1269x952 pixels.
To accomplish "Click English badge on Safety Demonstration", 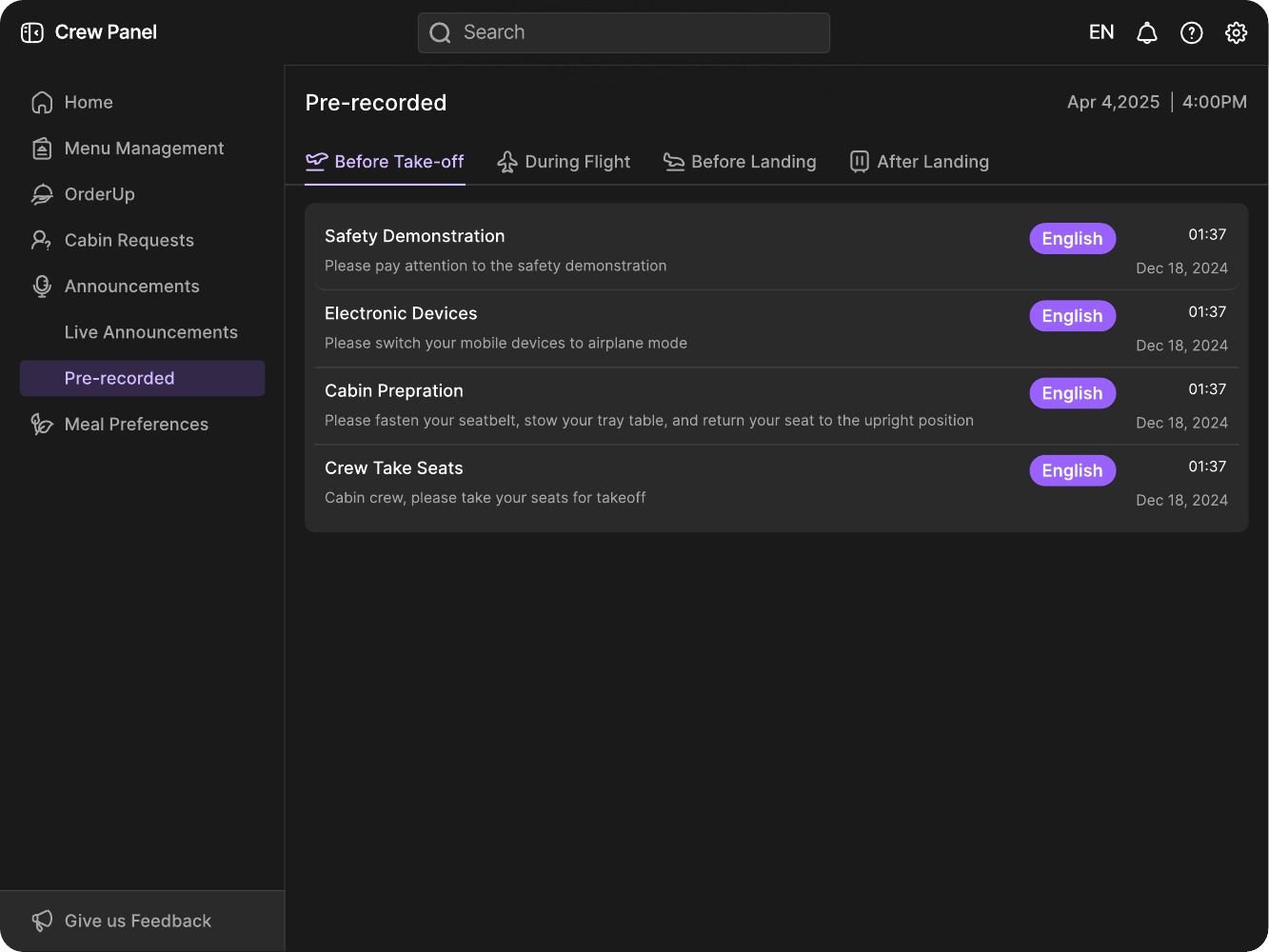I will [1072, 239].
